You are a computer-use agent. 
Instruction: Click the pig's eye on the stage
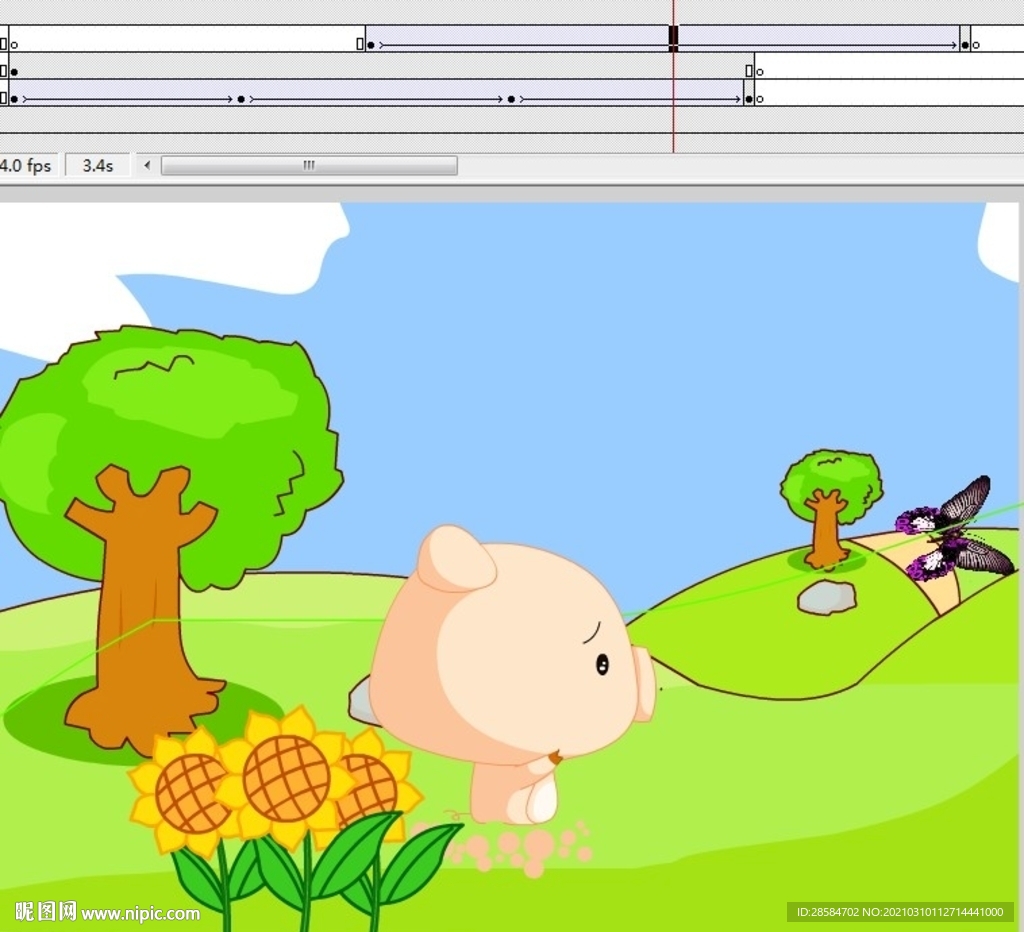(x=602, y=664)
